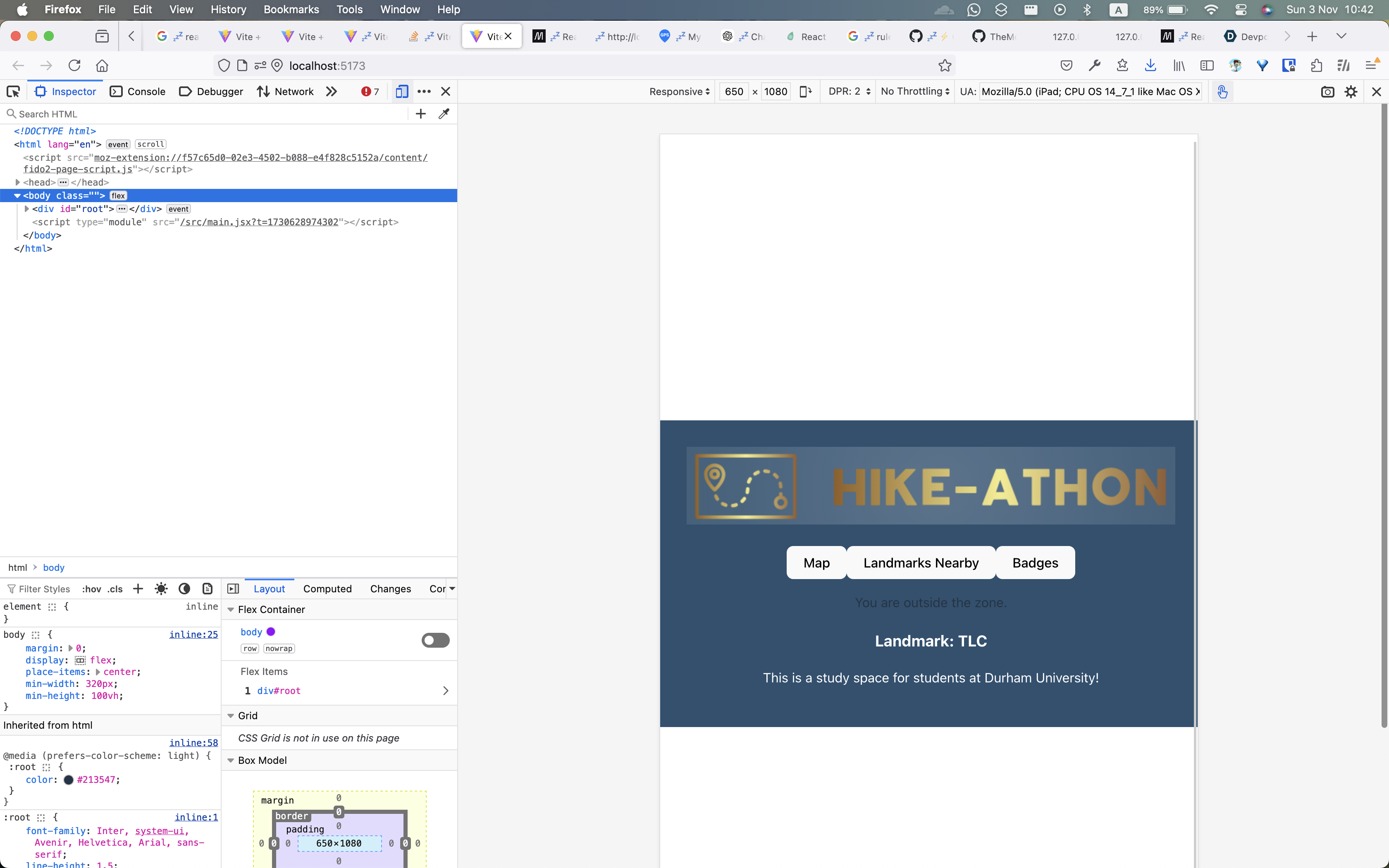Toggle light color scheme simulation icon
1389x868 pixels.
(161, 589)
